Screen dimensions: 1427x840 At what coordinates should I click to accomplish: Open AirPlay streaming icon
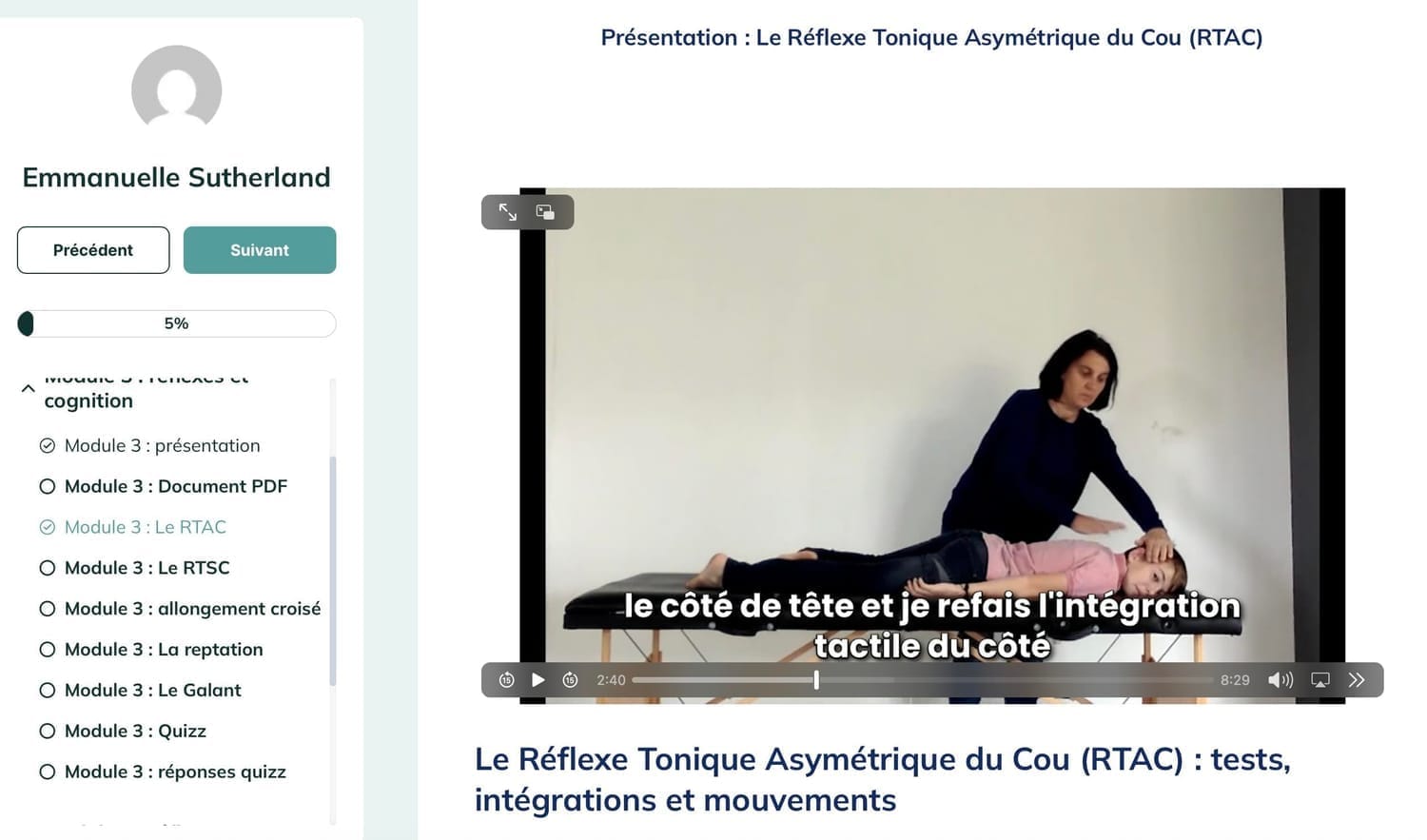point(1320,680)
